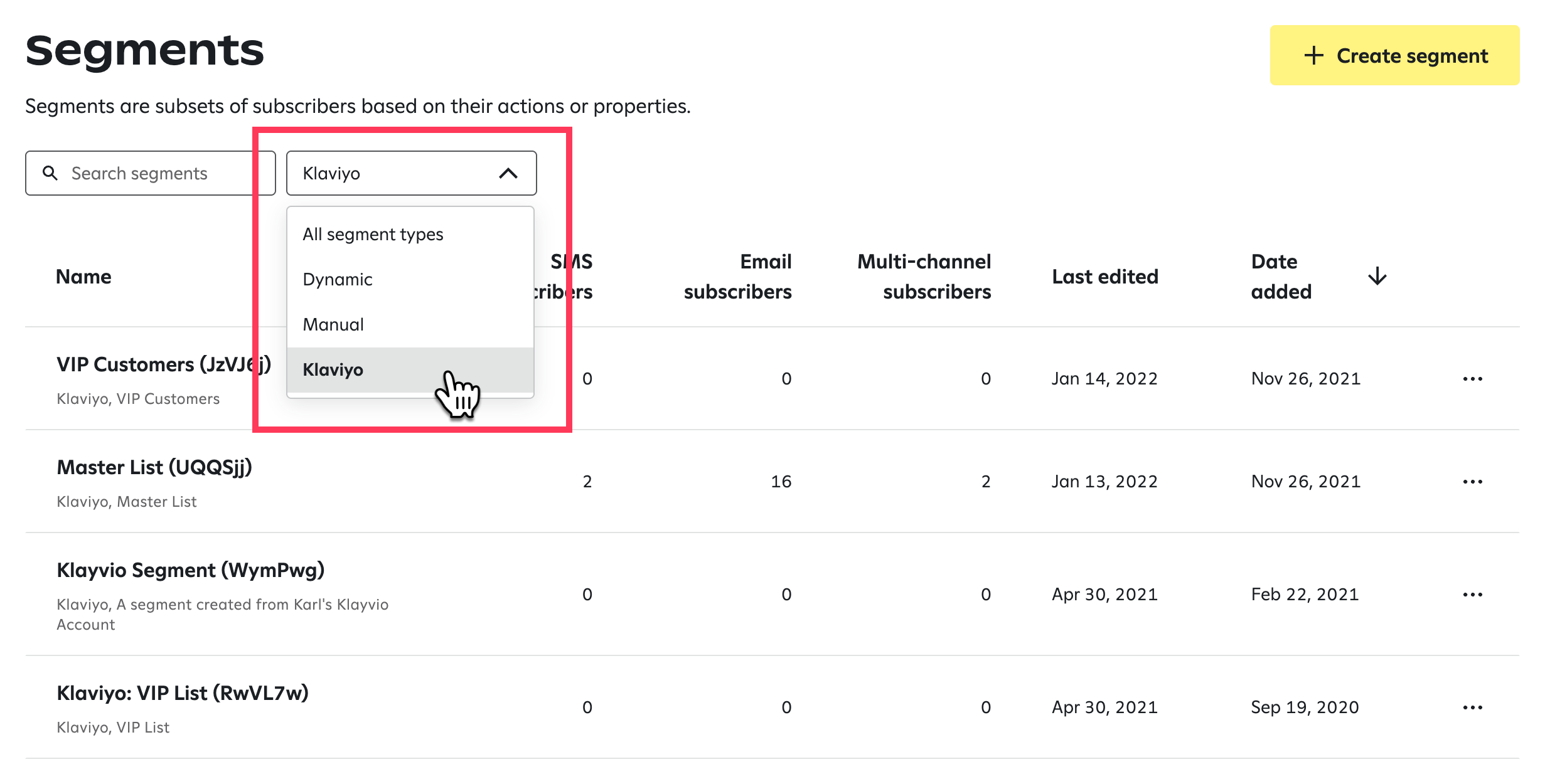Open more options for Klayvio Segment row
Image resolution: width=1545 pixels, height=784 pixels.
[x=1472, y=595]
